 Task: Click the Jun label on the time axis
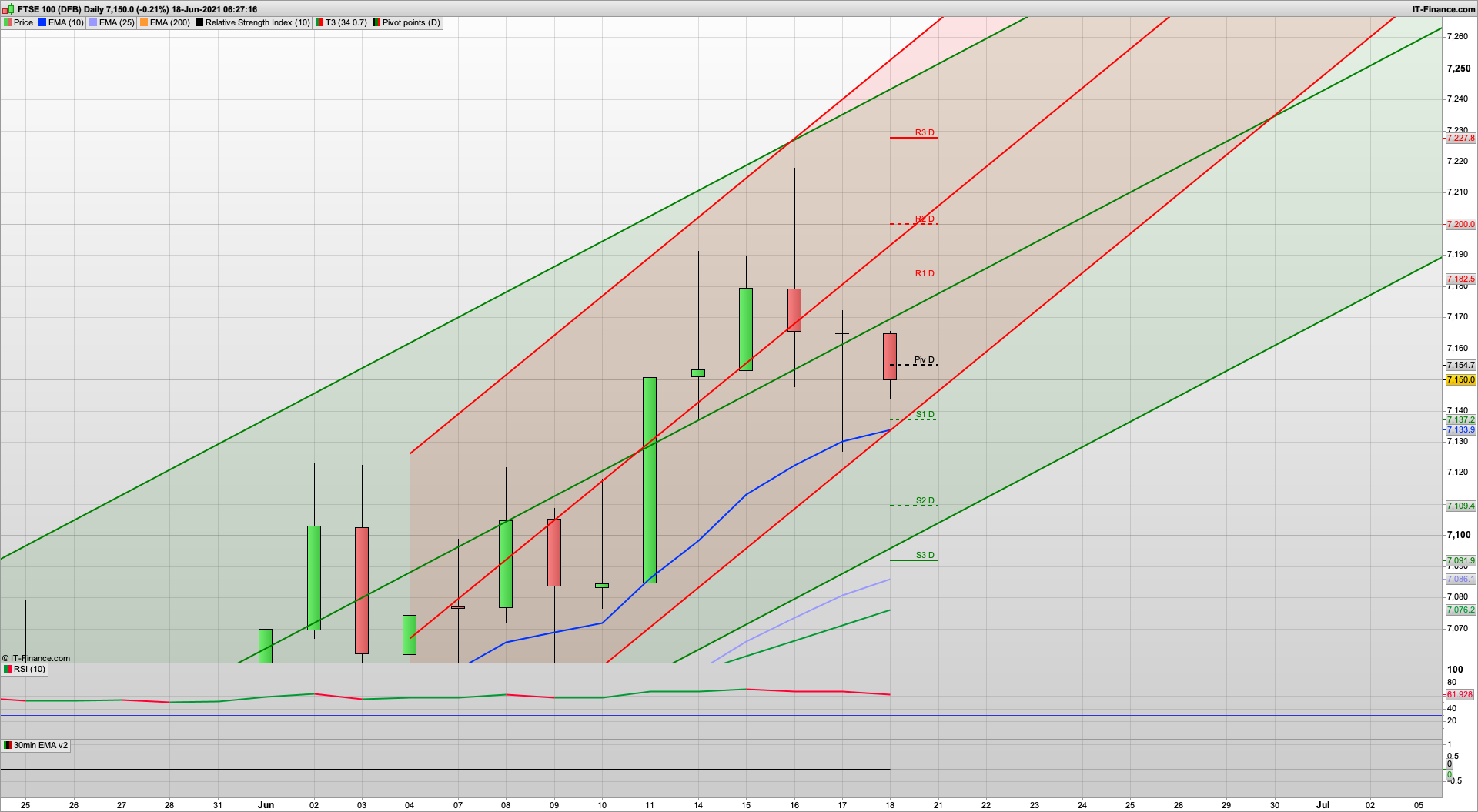click(266, 805)
